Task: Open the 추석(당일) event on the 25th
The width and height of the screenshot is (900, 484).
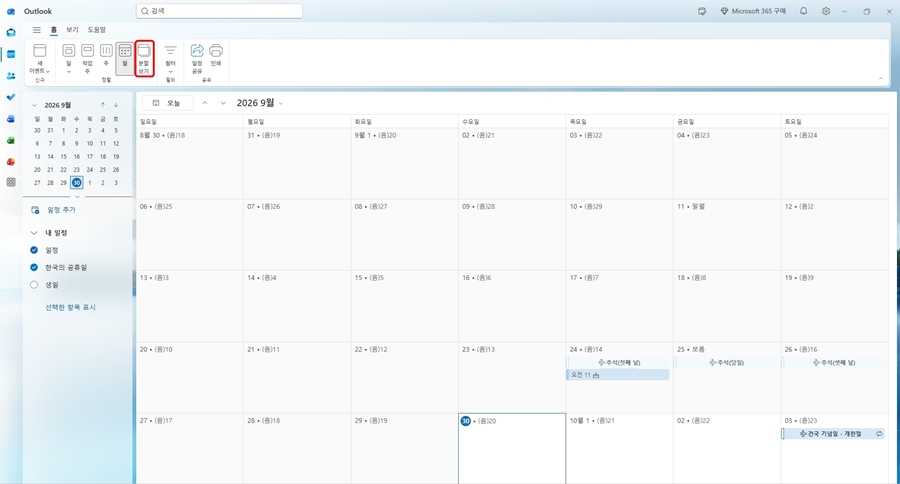Action: 726,363
